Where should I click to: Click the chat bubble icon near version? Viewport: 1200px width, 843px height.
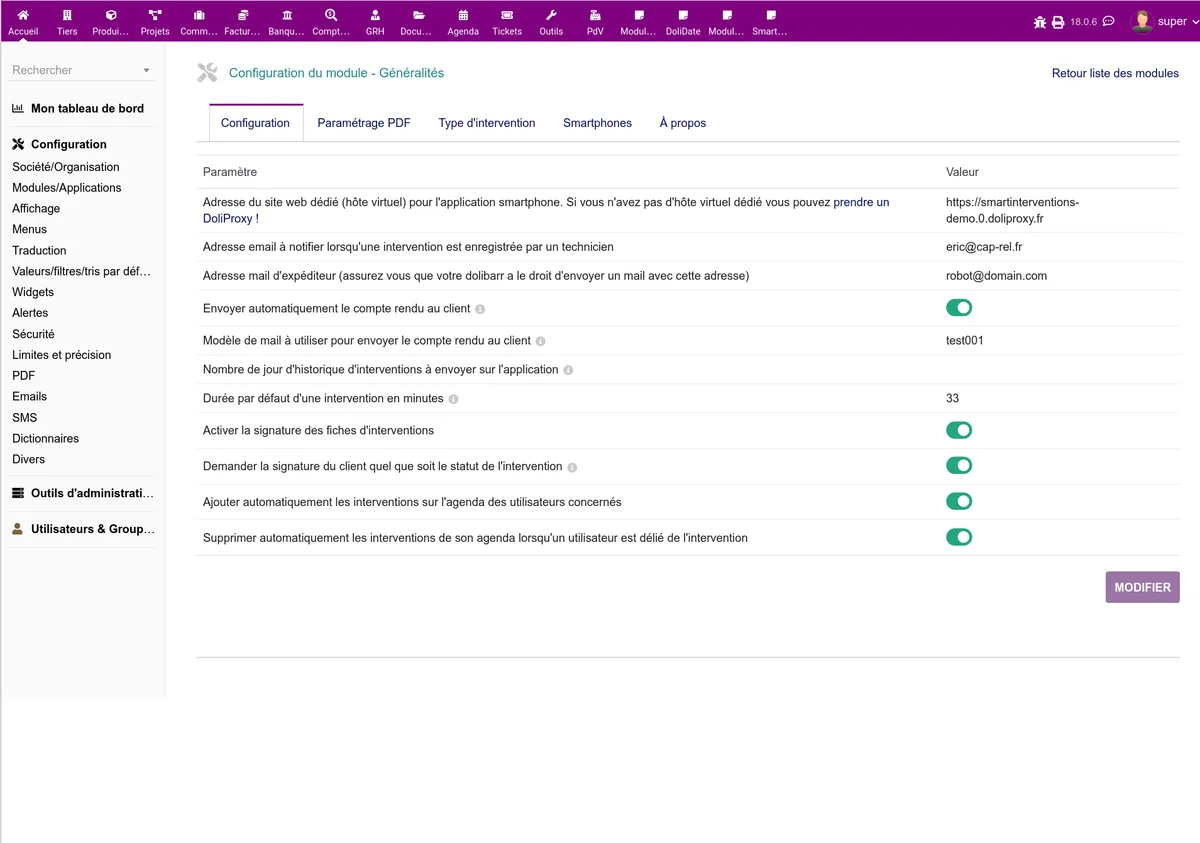click(1108, 21)
